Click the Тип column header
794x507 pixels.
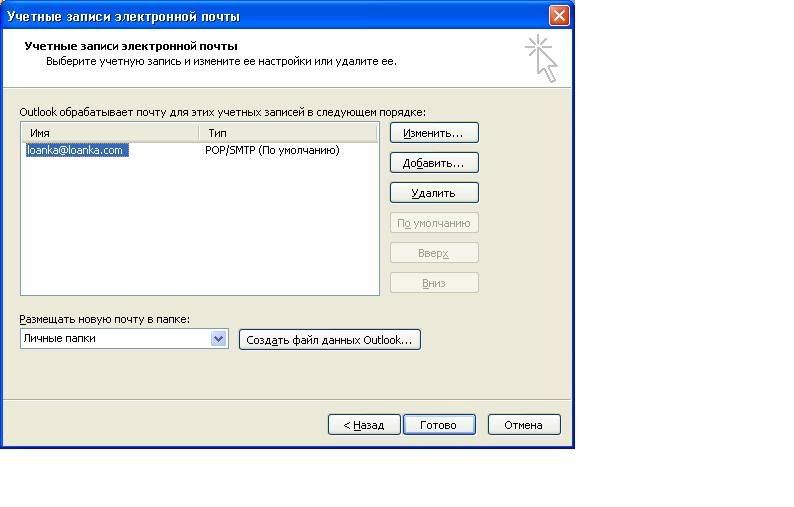[x=287, y=133]
